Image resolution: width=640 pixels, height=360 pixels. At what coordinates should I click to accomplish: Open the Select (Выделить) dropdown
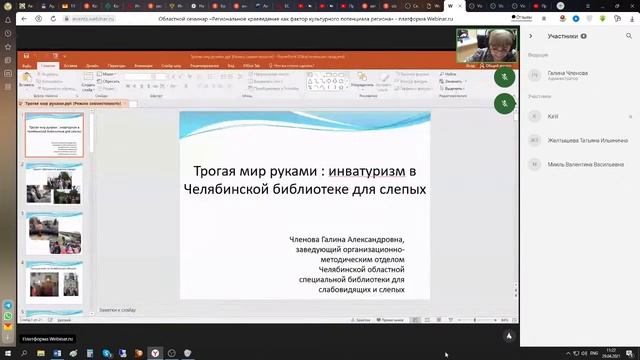pyautogui.click(x=452, y=88)
